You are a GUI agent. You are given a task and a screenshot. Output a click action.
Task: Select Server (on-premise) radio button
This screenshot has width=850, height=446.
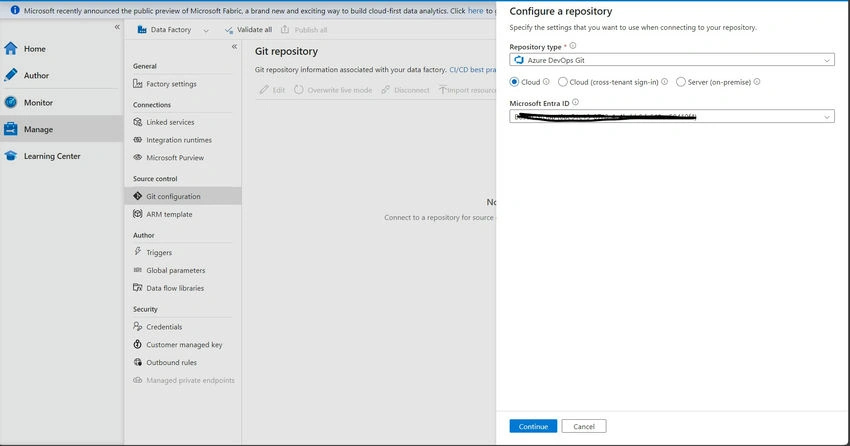point(681,82)
